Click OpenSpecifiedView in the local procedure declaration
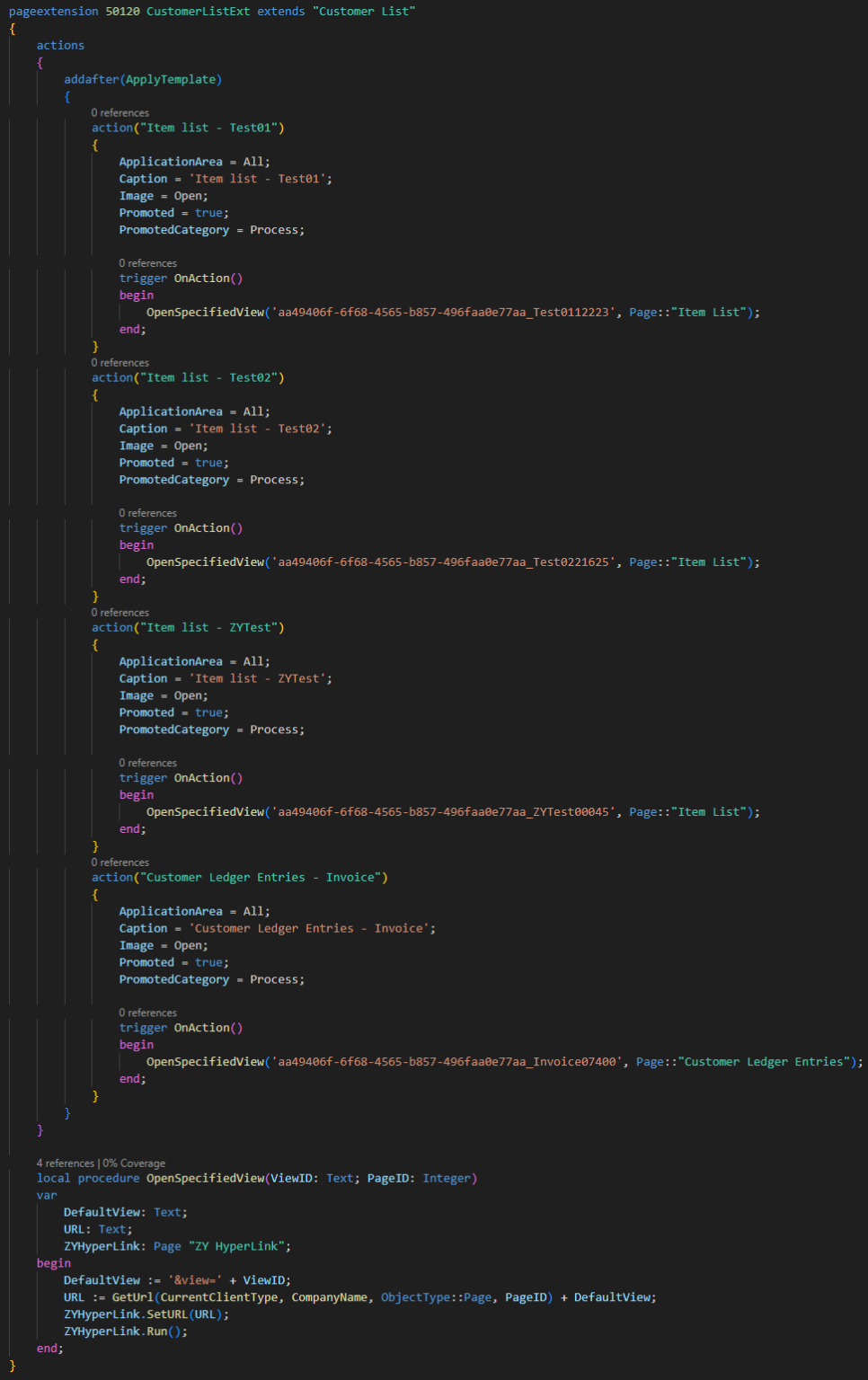The height and width of the screenshot is (1380, 868). pos(206,1178)
